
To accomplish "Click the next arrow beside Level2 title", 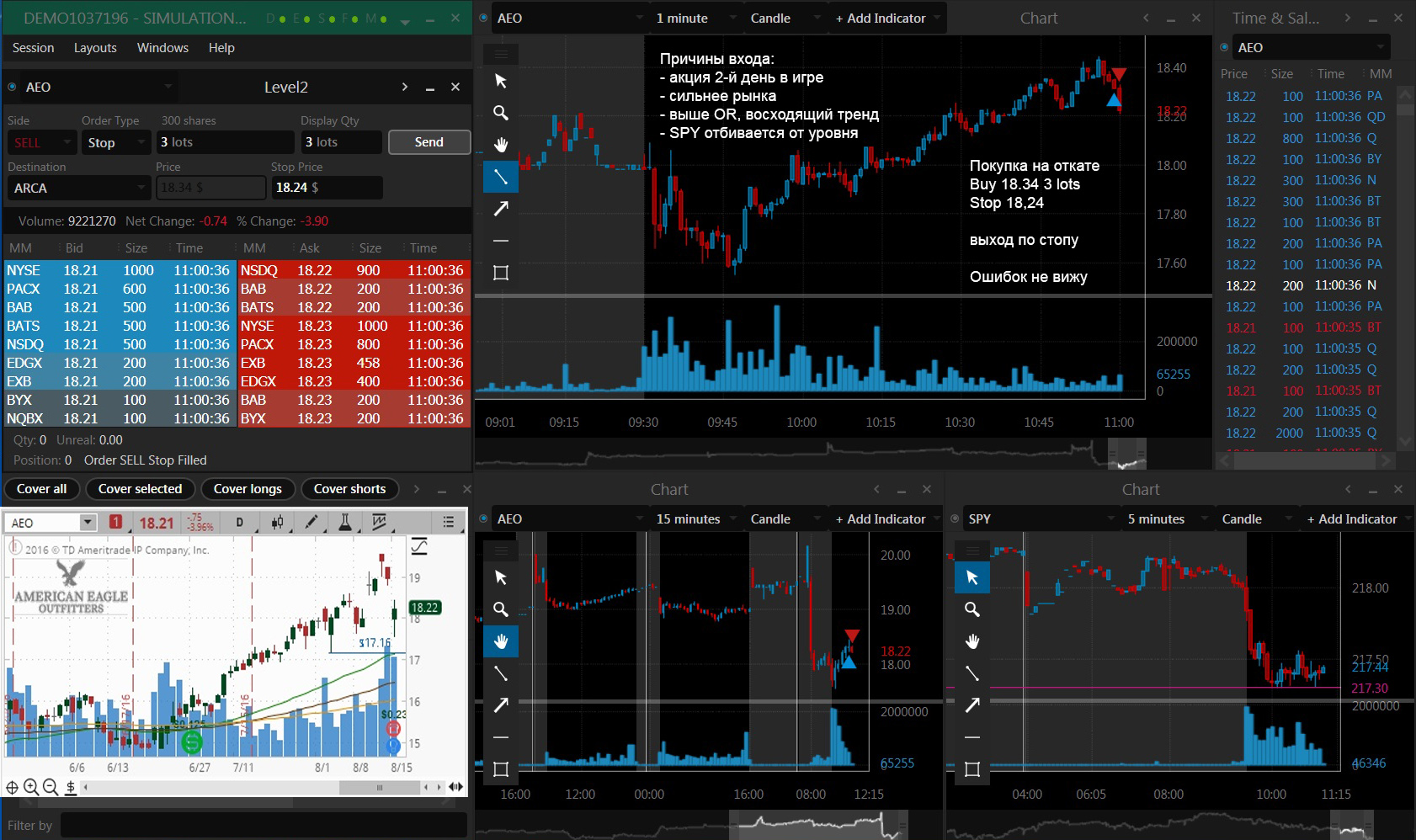I will [x=405, y=87].
